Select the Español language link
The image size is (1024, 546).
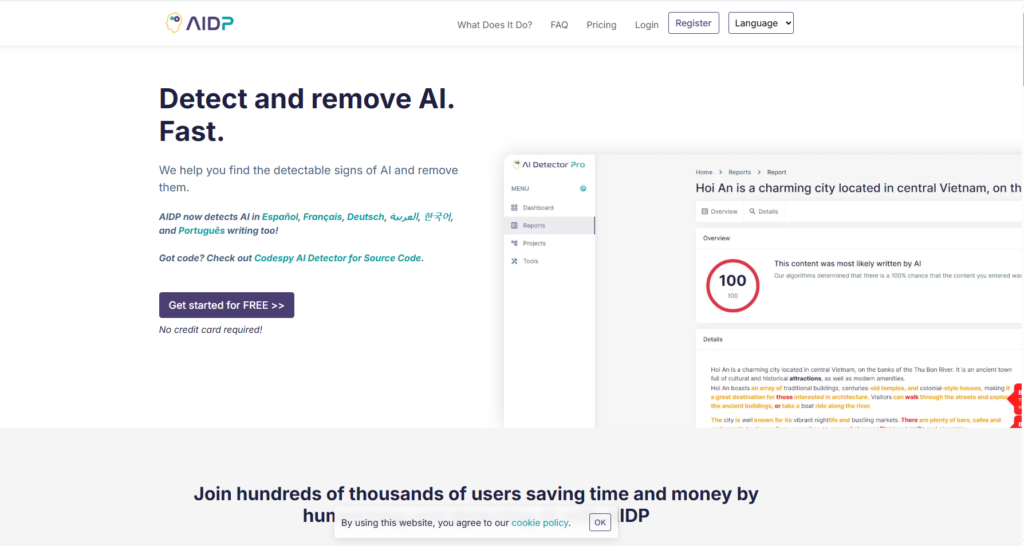tap(280, 217)
